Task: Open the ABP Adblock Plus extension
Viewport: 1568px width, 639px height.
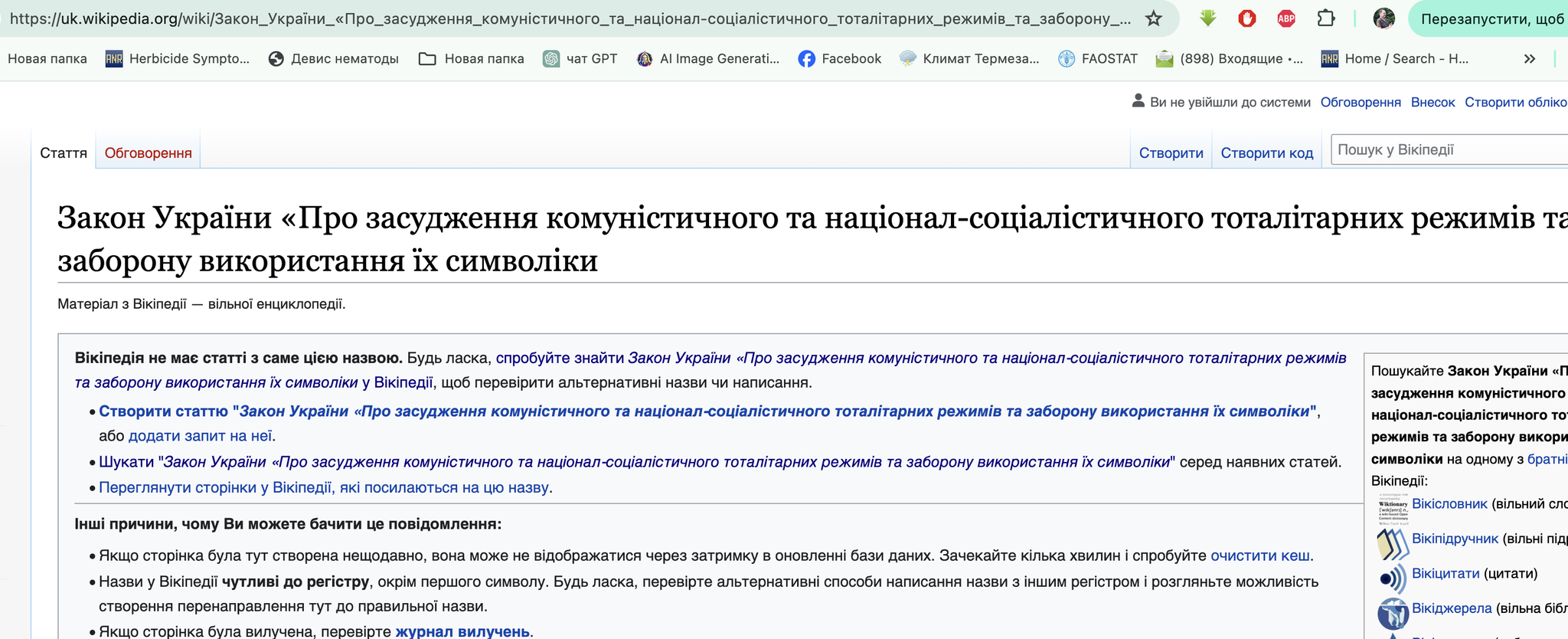Action: pos(1286,18)
